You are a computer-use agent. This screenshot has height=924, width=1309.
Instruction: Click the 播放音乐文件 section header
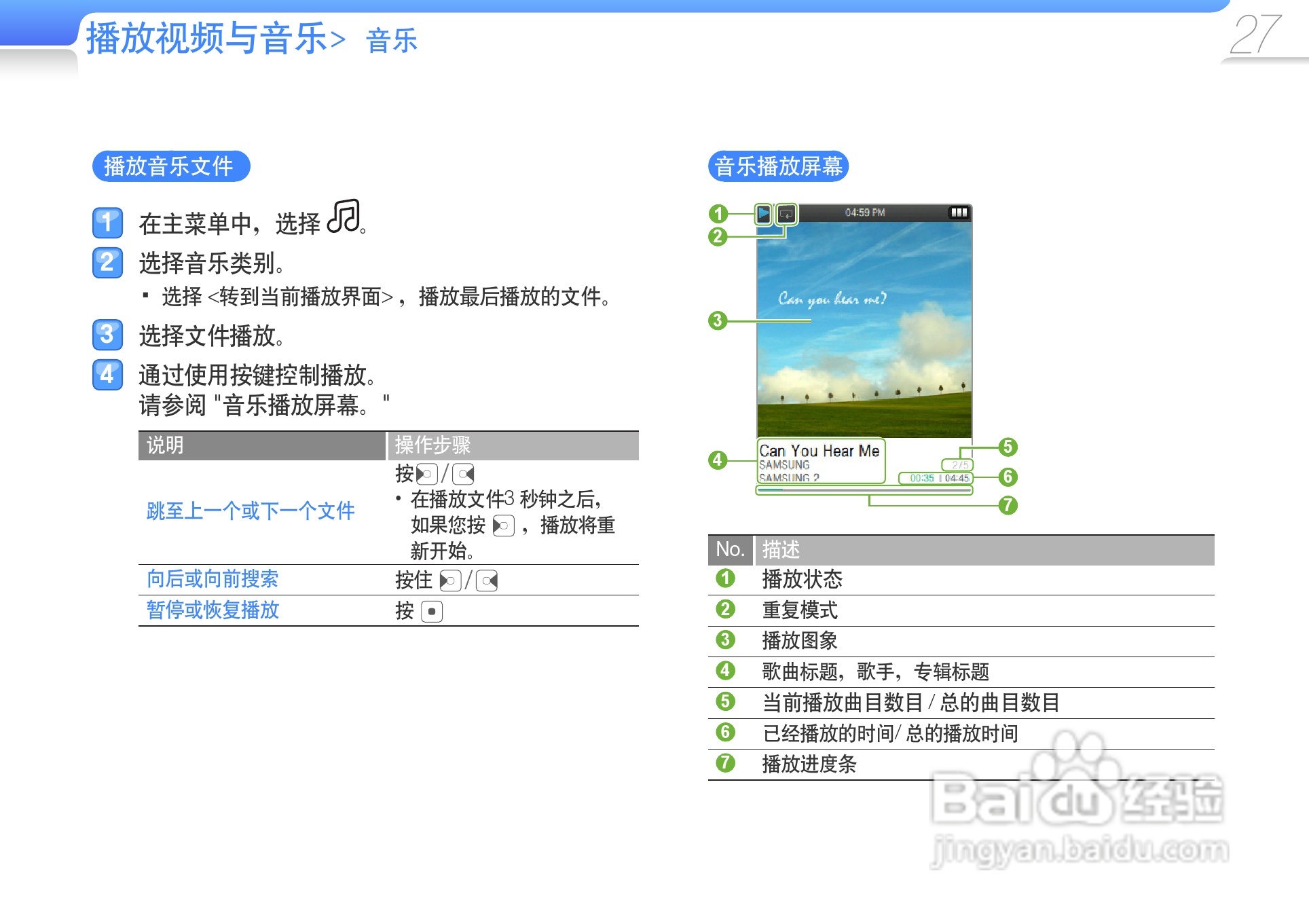pos(170,166)
